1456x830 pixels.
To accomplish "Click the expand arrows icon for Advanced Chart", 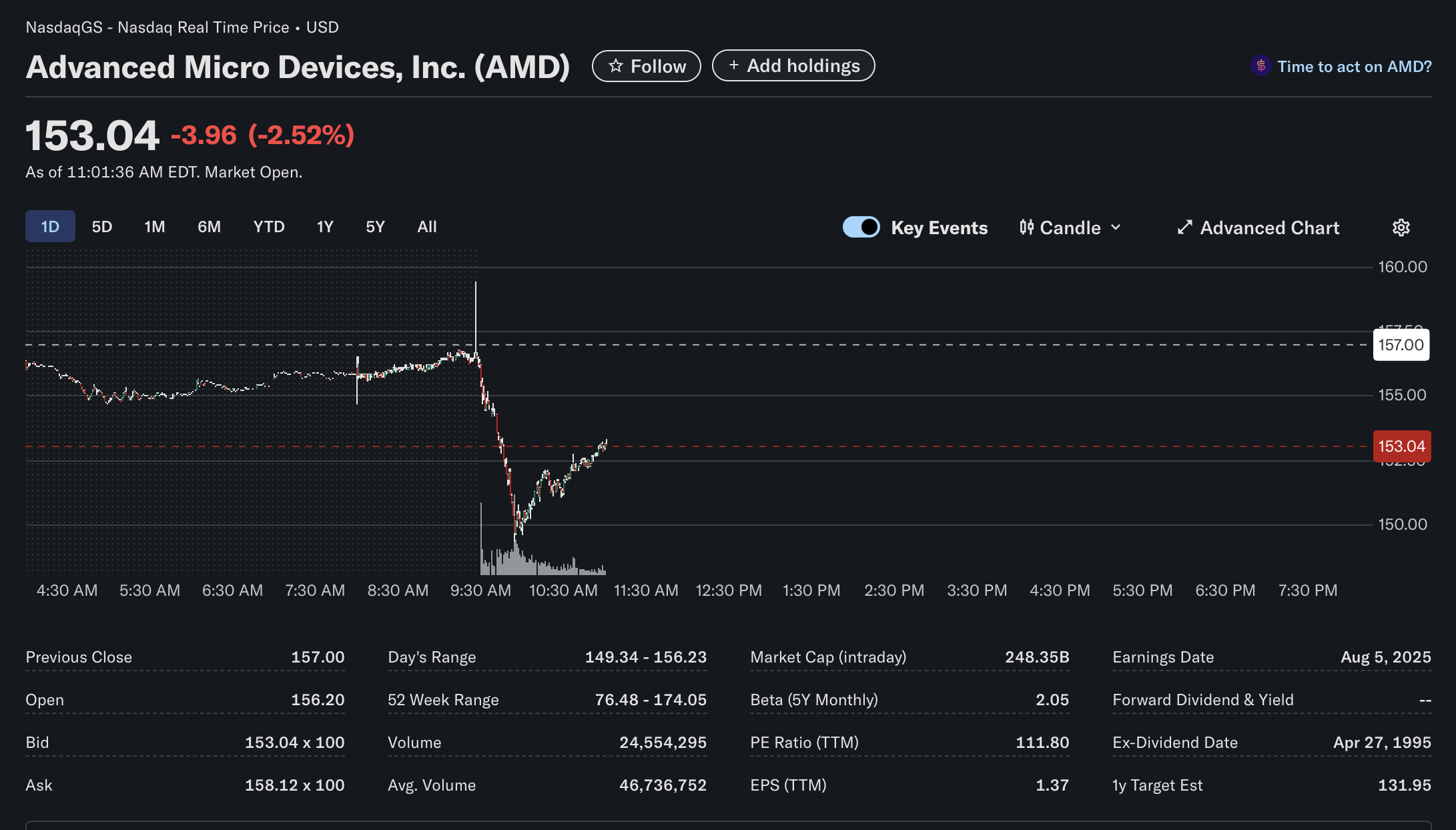I will click(x=1184, y=228).
